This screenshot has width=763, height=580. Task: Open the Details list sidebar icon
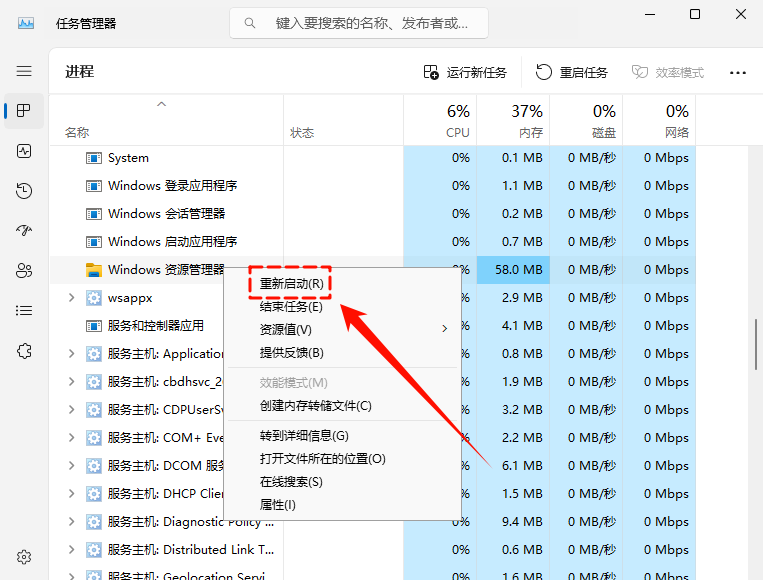click(24, 310)
